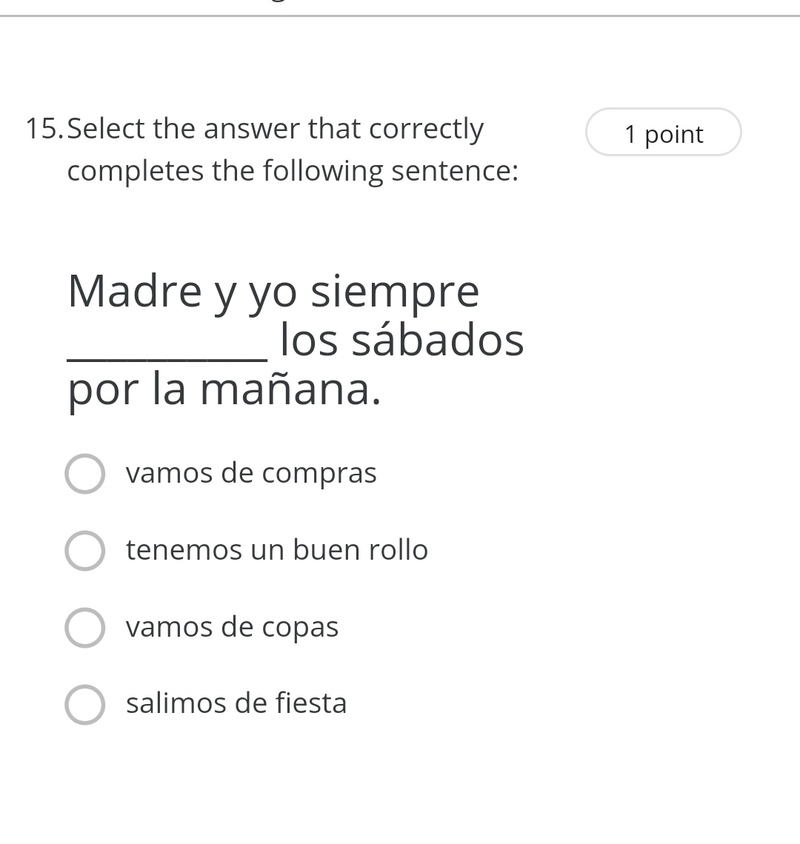This screenshot has height=844, width=800.
Task: Click the 'Select the answer that correctly' line
Action: [x=275, y=130]
